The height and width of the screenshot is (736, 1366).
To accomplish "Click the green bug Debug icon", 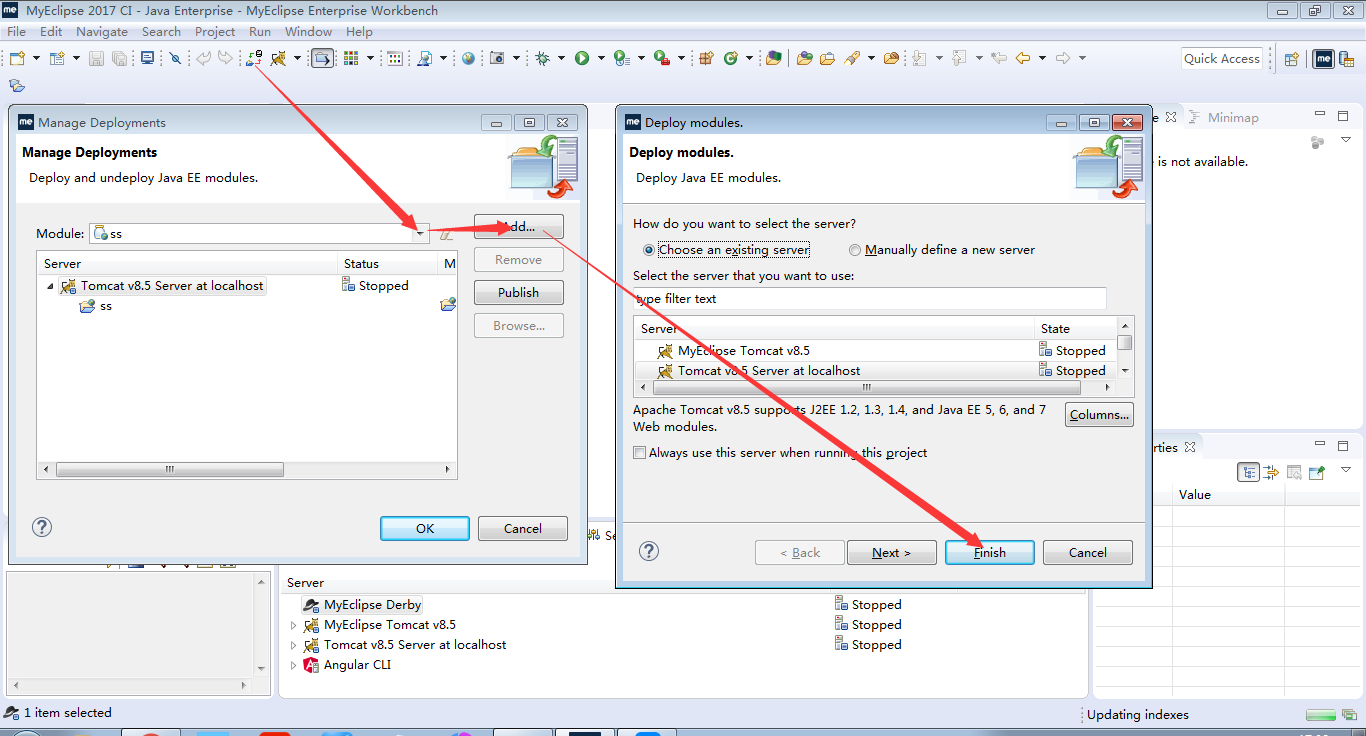I will pos(542,58).
